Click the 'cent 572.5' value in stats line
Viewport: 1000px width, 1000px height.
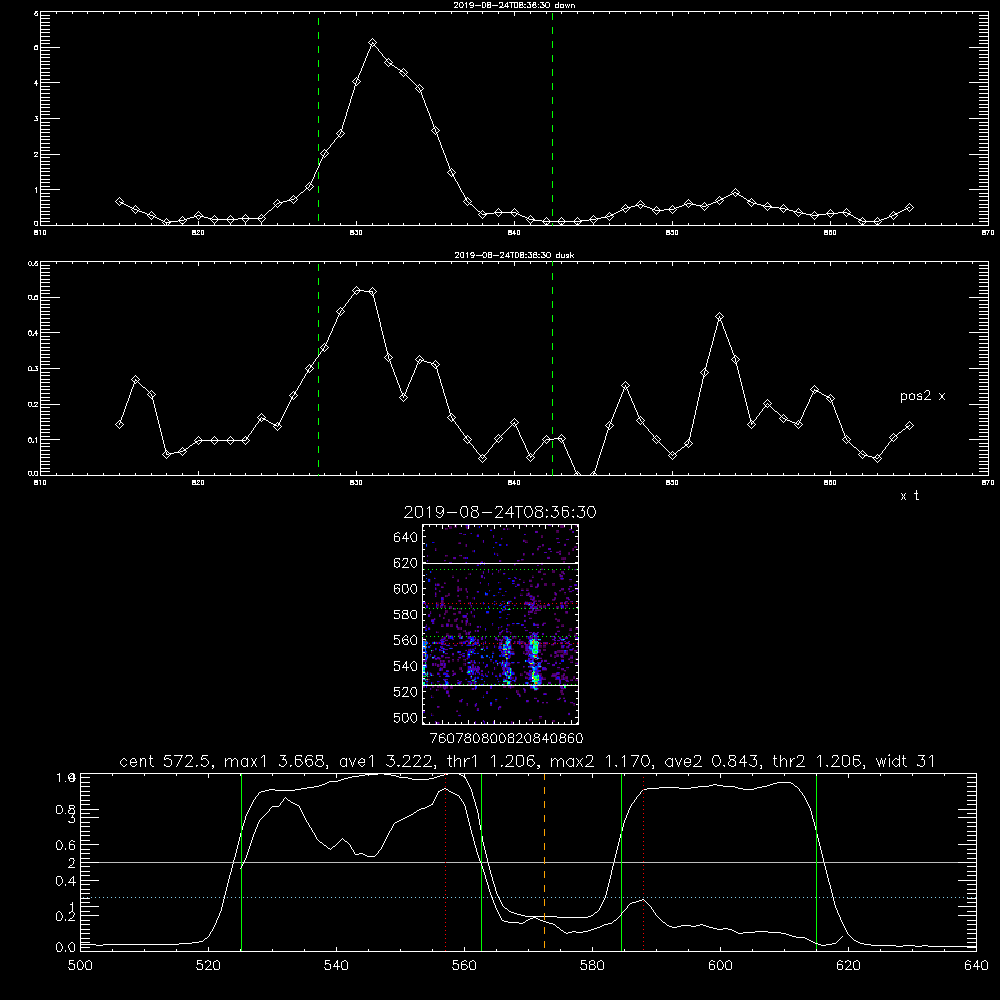164,761
